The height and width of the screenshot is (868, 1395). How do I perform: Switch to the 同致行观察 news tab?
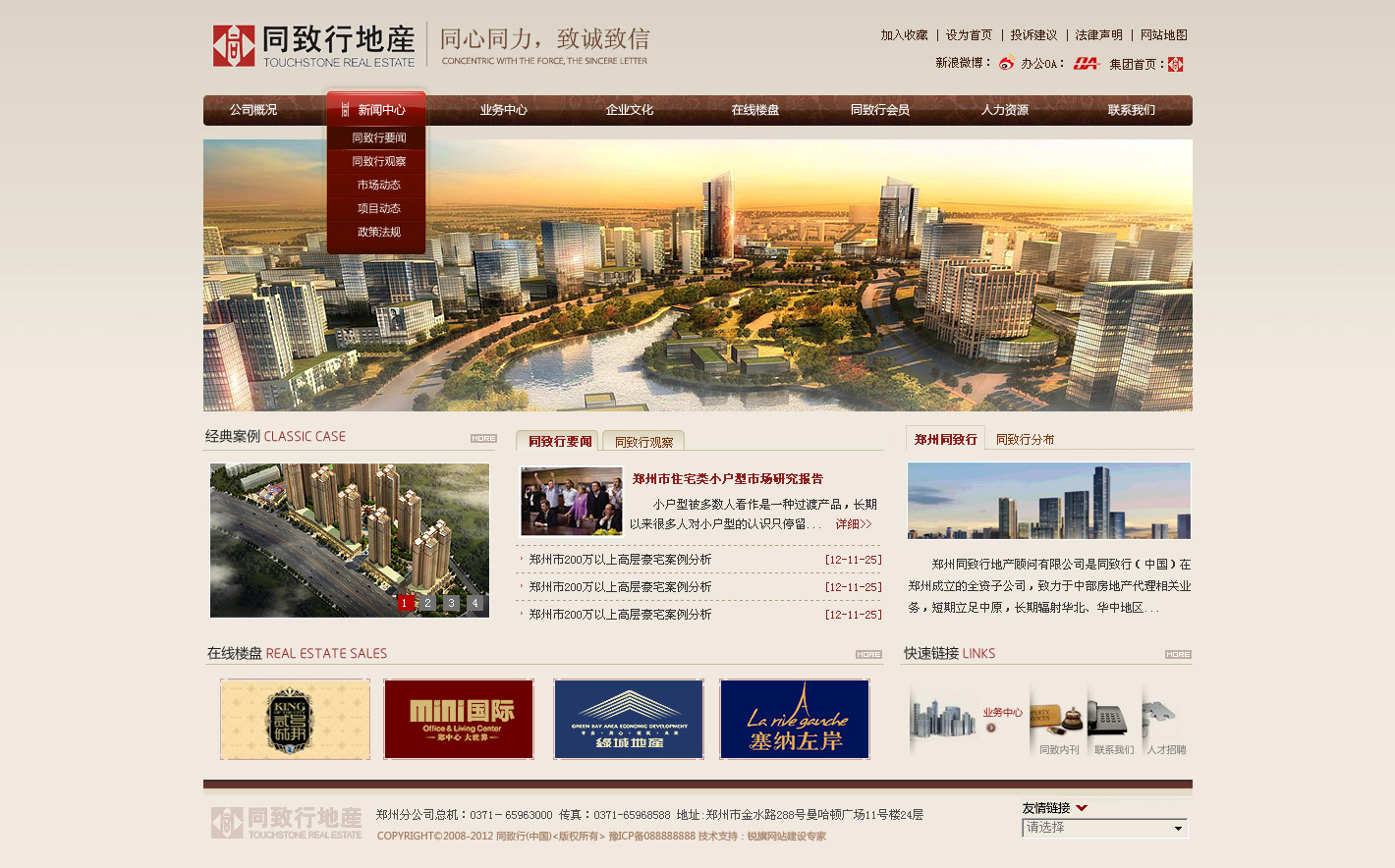(643, 442)
